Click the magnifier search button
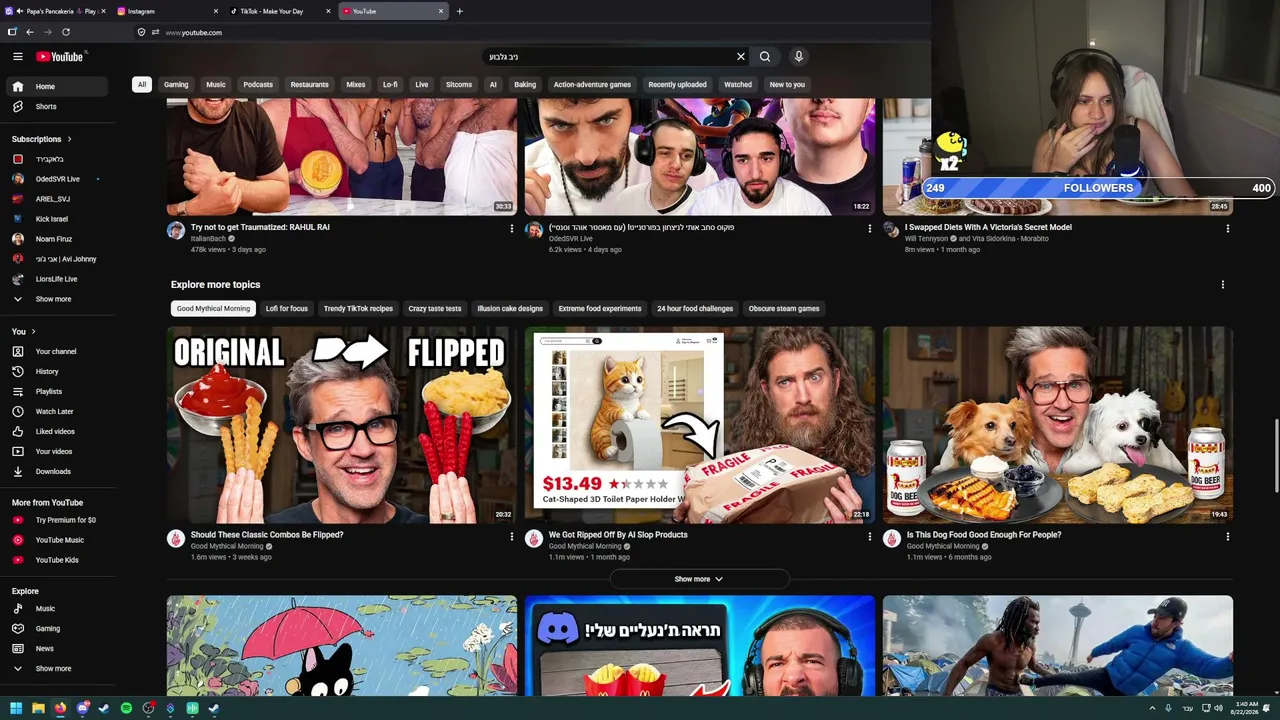 click(765, 57)
